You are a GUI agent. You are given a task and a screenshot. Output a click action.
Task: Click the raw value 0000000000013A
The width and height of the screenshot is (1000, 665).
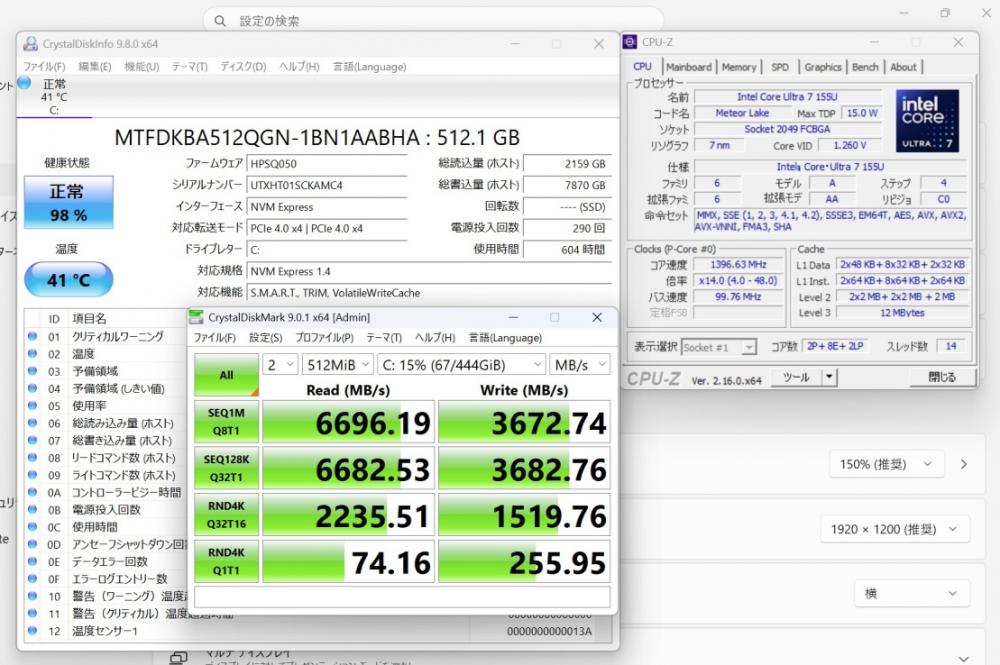tap(550, 631)
